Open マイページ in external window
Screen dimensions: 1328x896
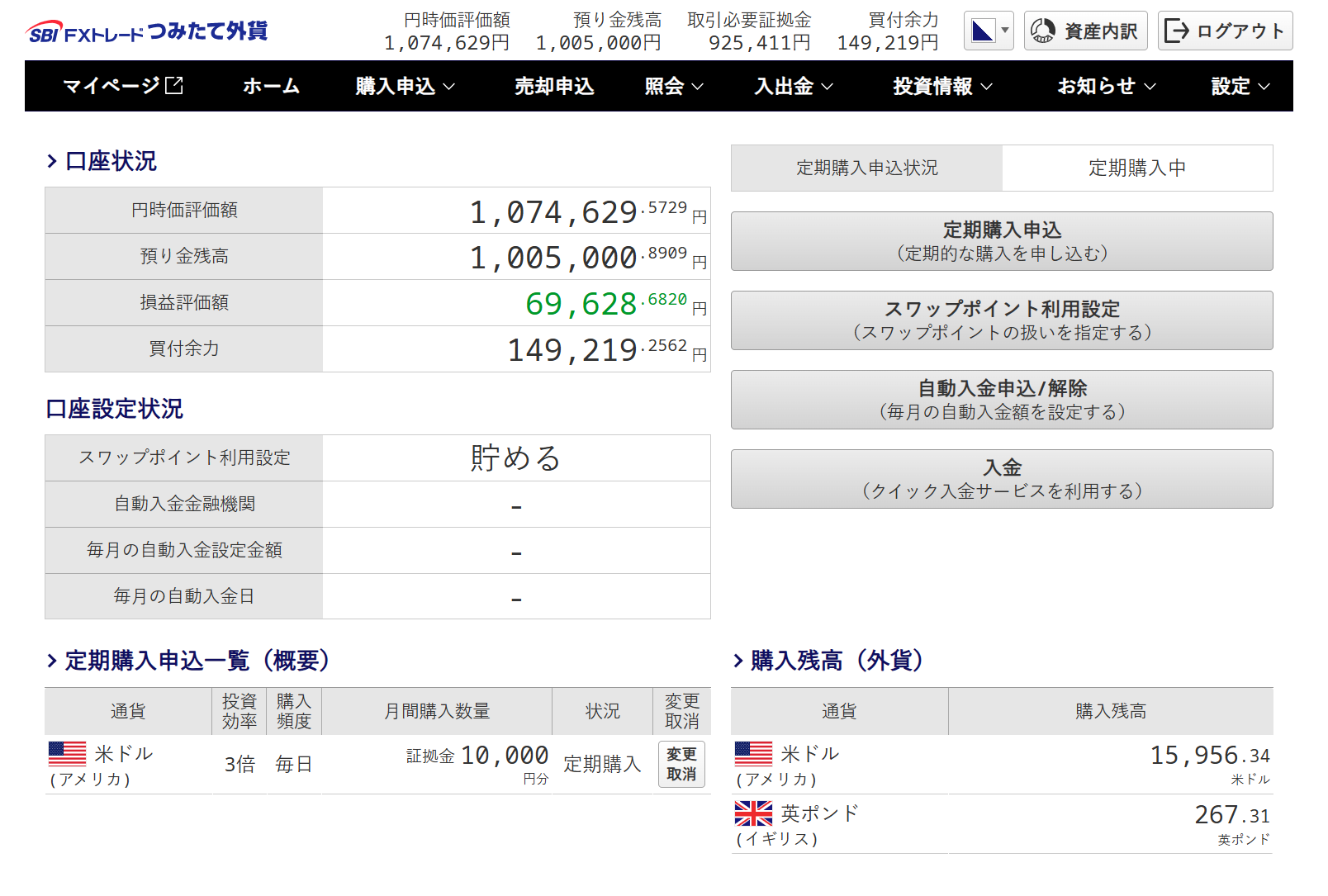click(122, 86)
